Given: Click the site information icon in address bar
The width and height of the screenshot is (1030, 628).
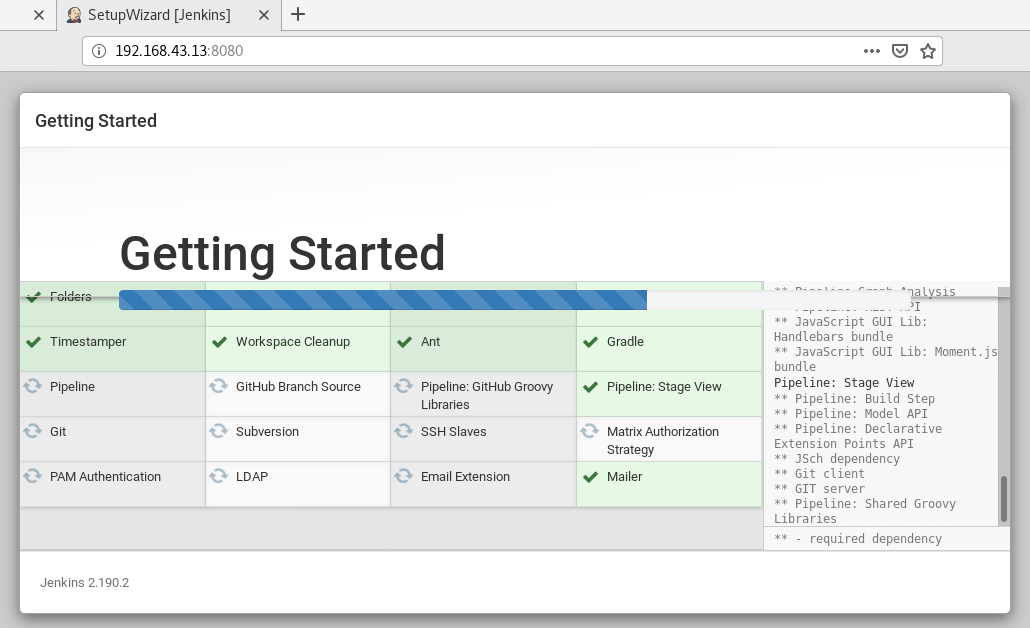Looking at the screenshot, I should point(99,51).
